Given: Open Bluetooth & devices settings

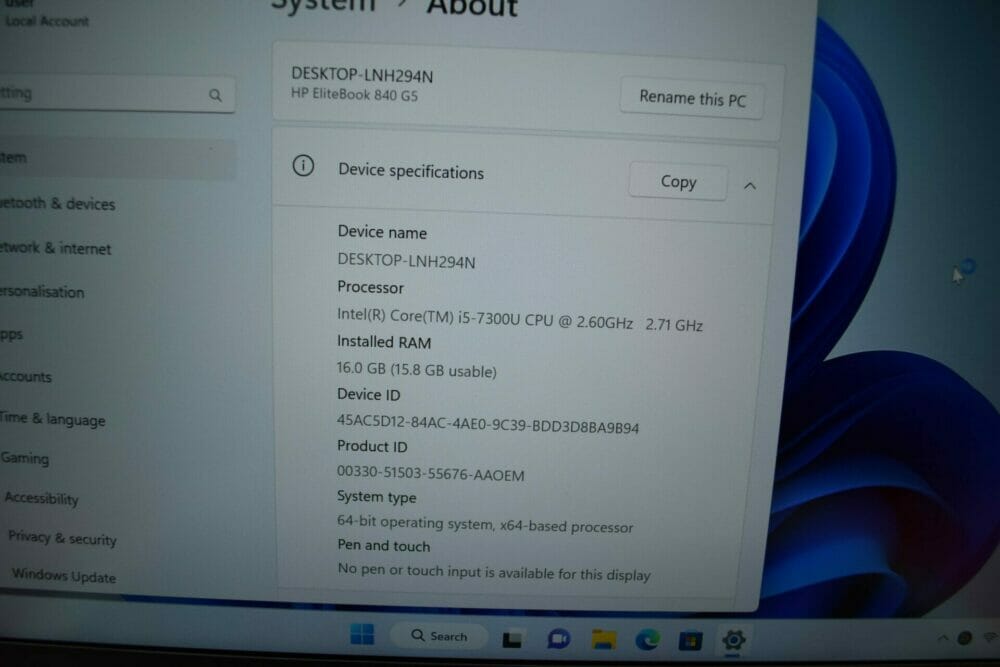Looking at the screenshot, I should pyautogui.click(x=57, y=203).
